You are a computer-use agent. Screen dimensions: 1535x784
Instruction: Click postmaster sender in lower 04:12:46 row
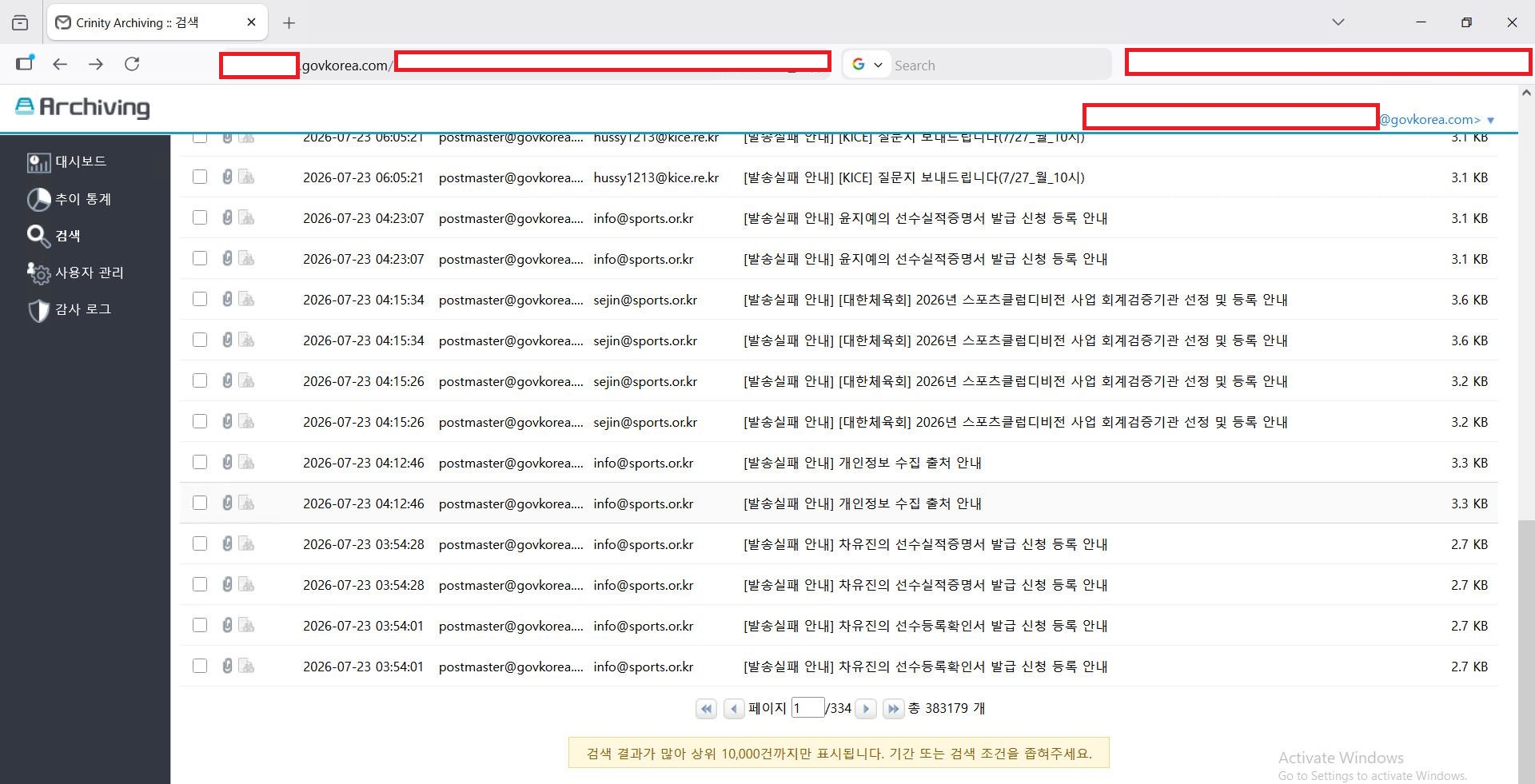pos(511,503)
